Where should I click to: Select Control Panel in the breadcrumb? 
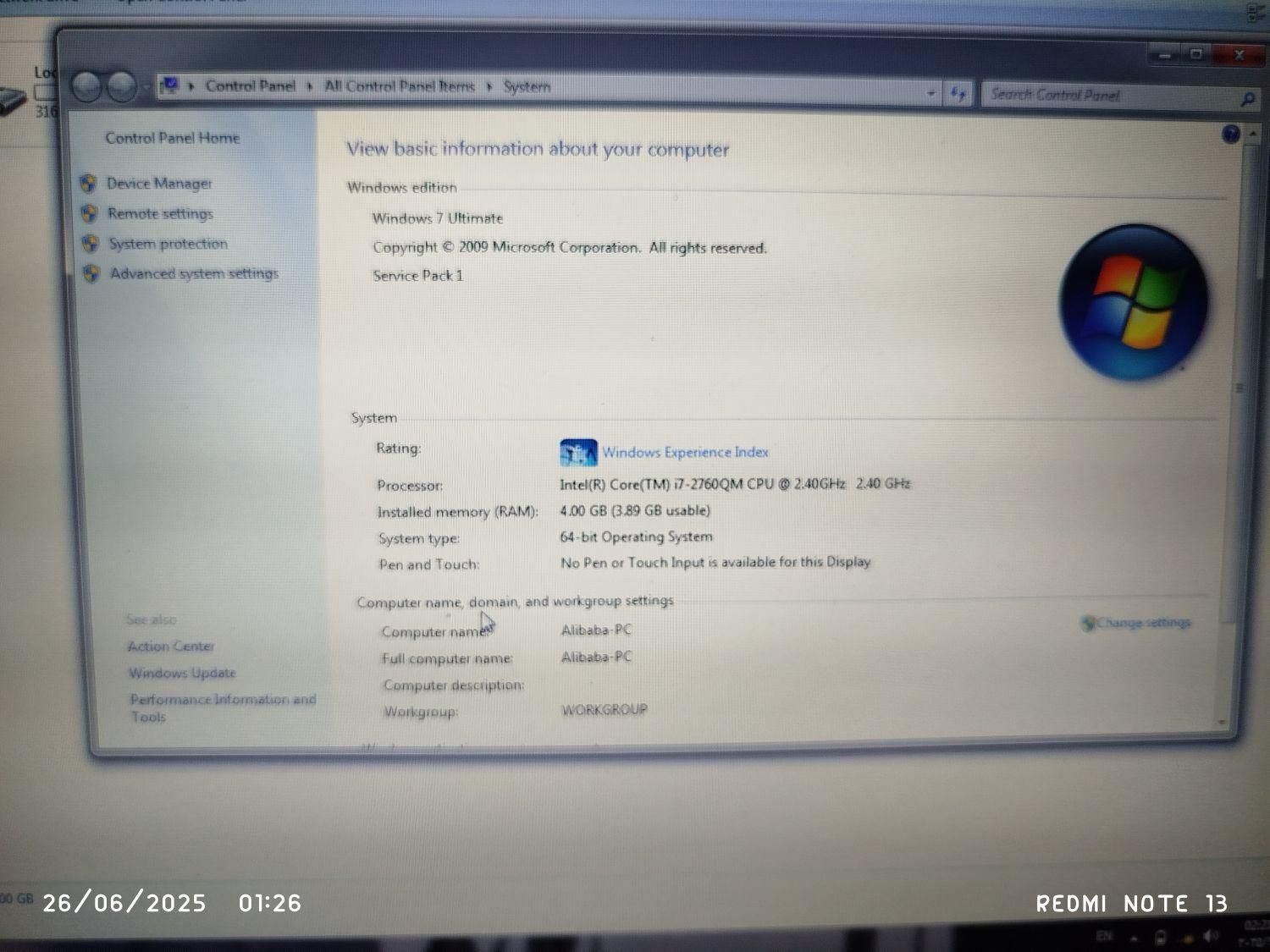coord(251,85)
